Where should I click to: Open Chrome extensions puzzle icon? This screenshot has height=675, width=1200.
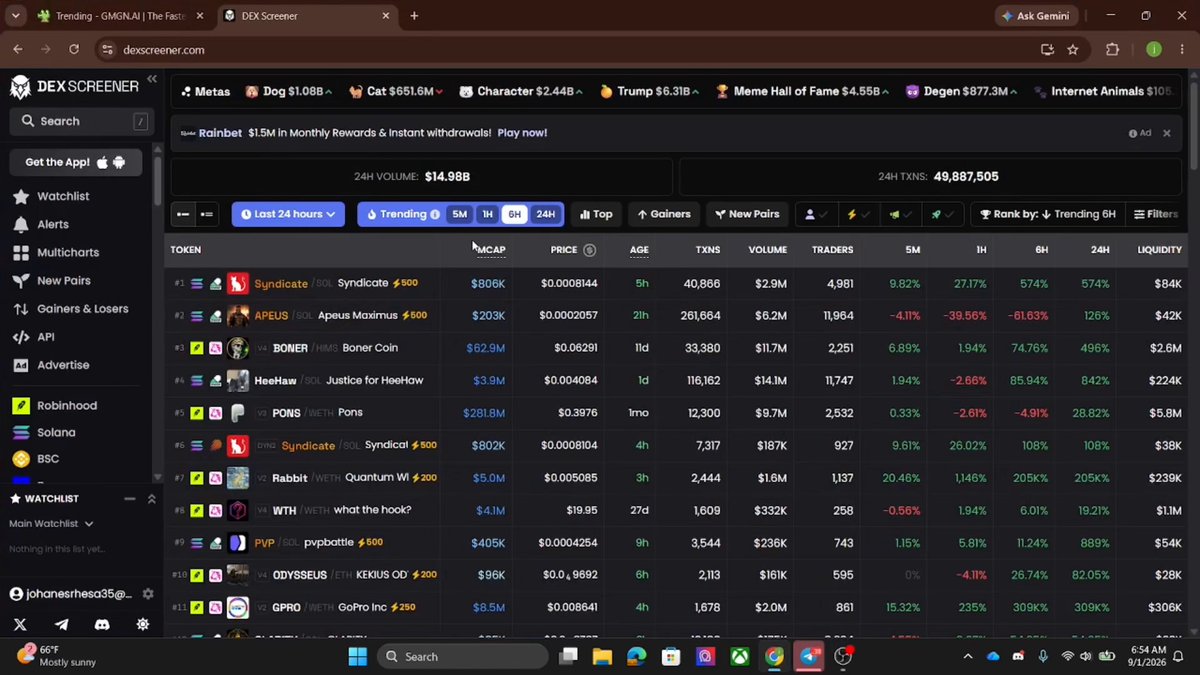click(1112, 49)
